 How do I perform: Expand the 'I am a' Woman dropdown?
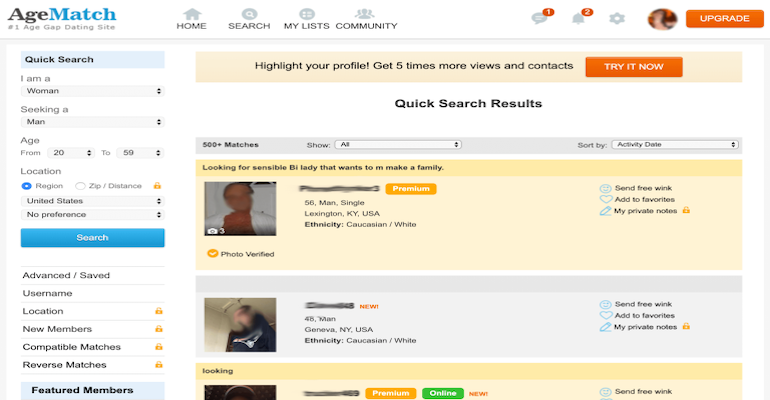(92, 91)
